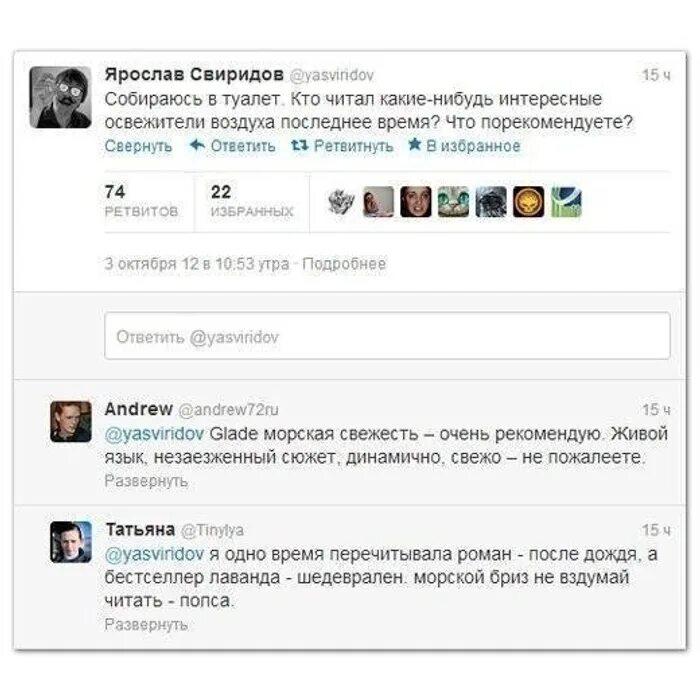Click the reply arrow icon beside Ответить

[x=197, y=145]
